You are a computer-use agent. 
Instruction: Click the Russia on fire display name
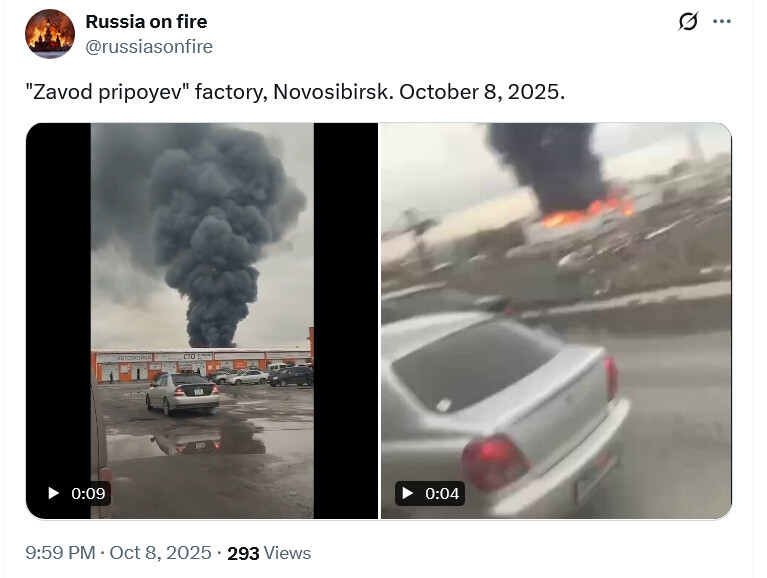[146, 22]
